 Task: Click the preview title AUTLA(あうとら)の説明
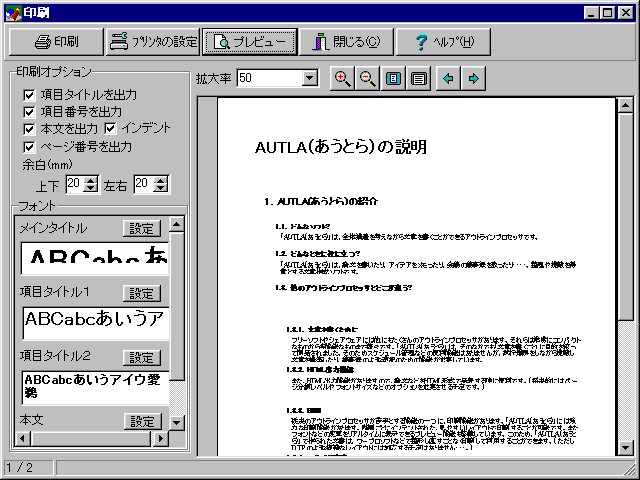tap(341, 147)
